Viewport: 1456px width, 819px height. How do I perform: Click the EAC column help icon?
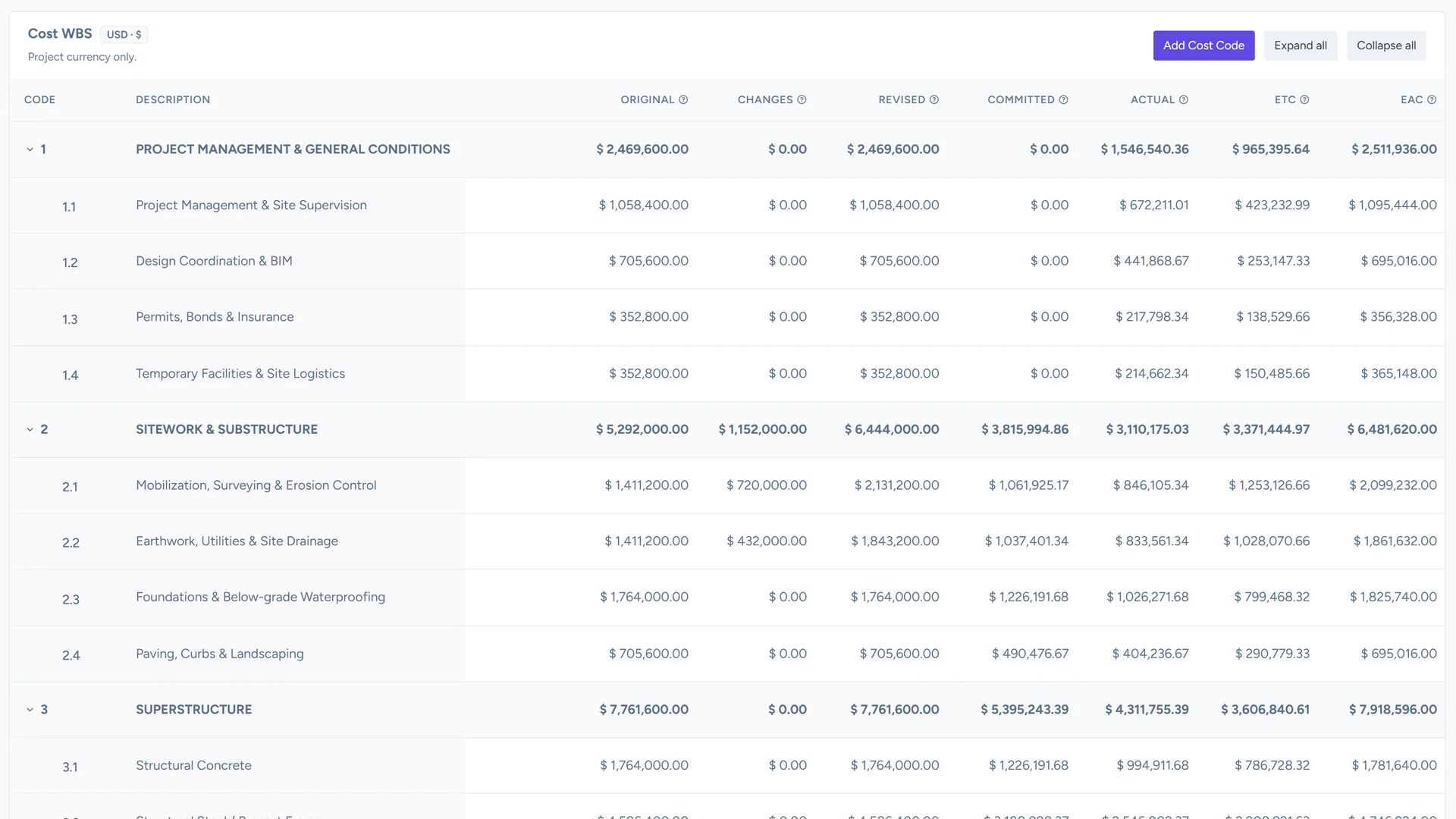point(1432,100)
